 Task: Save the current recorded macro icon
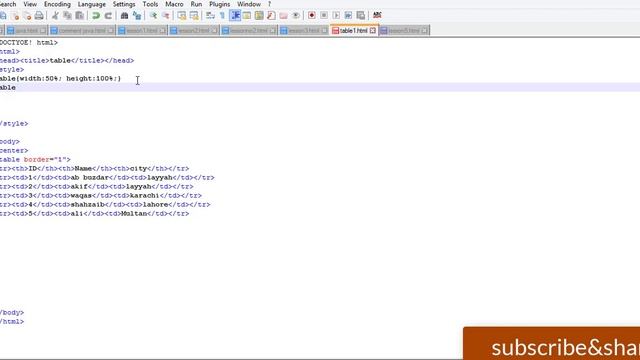[x=361, y=16]
